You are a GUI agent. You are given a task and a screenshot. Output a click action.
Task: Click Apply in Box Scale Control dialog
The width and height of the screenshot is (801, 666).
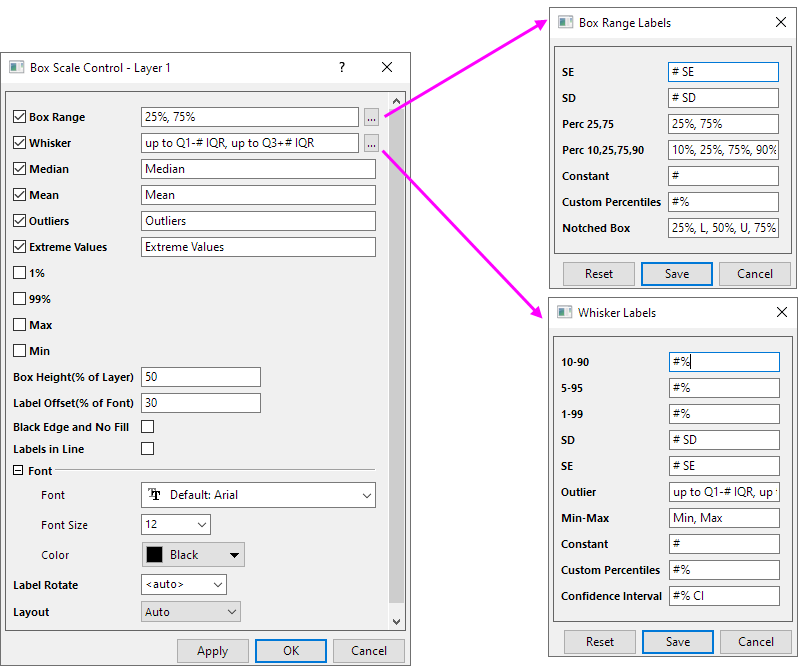(213, 650)
